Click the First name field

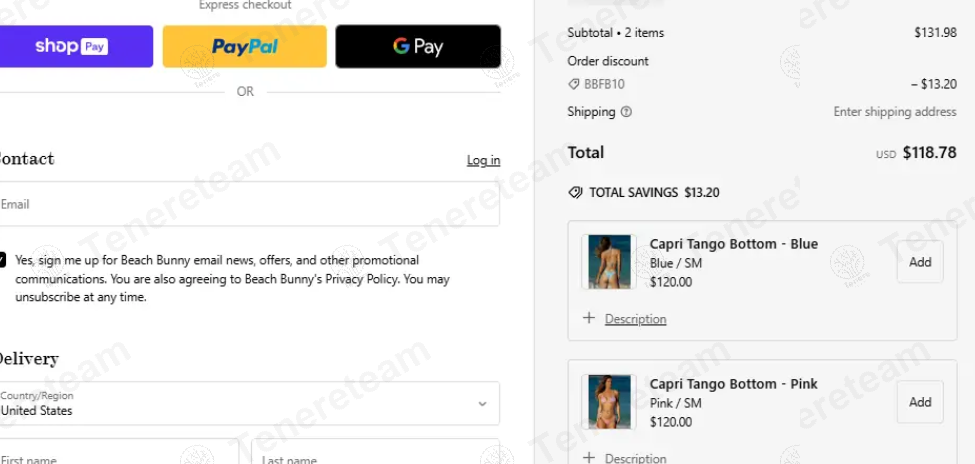[x=118, y=452]
